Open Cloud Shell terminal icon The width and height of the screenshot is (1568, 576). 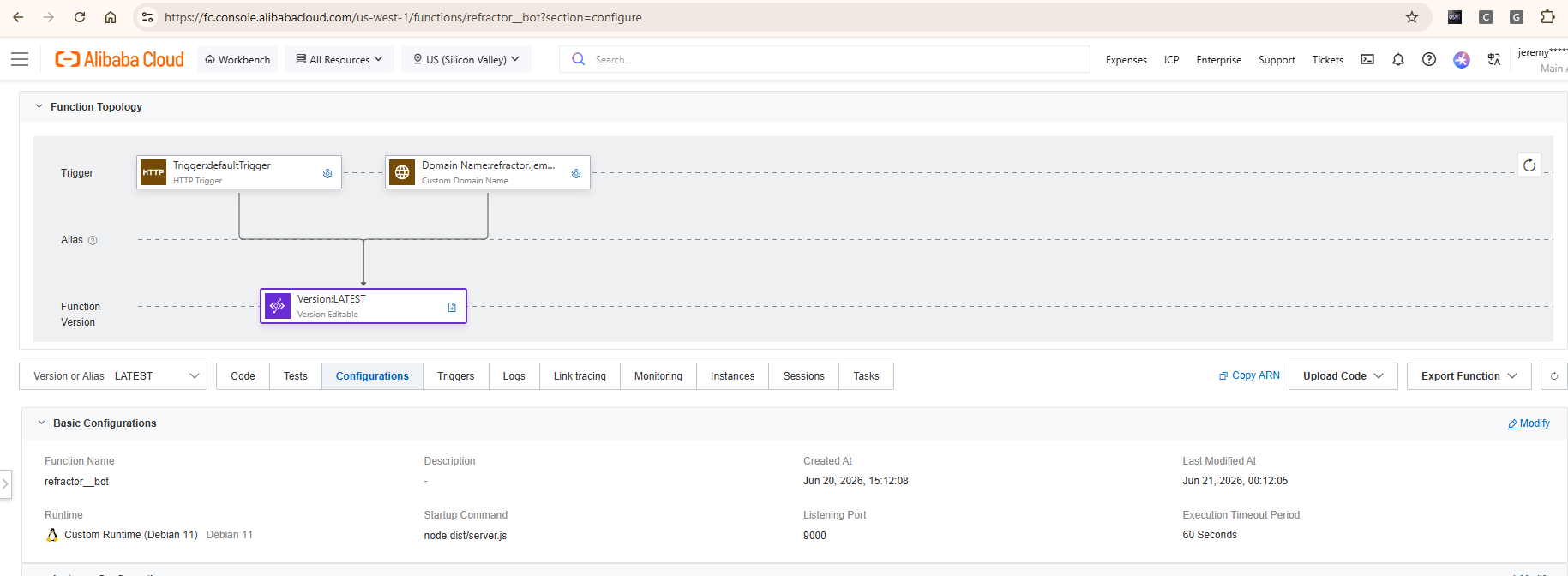tap(1367, 59)
